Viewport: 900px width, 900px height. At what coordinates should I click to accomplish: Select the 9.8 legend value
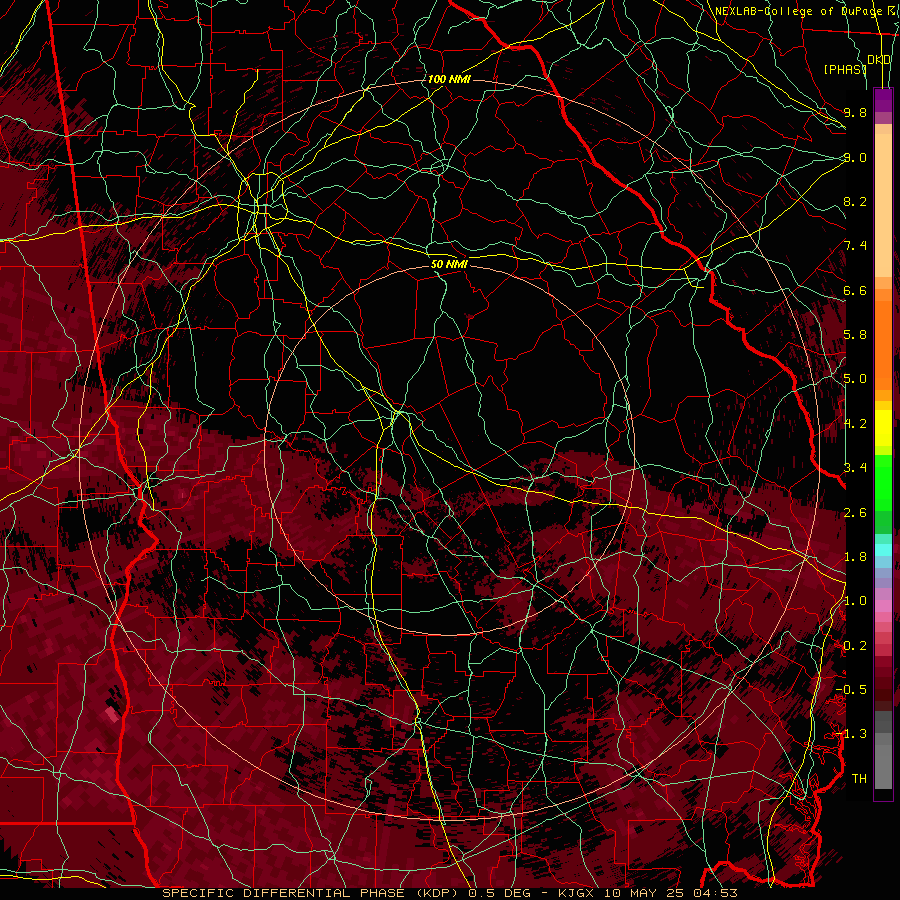(x=855, y=112)
